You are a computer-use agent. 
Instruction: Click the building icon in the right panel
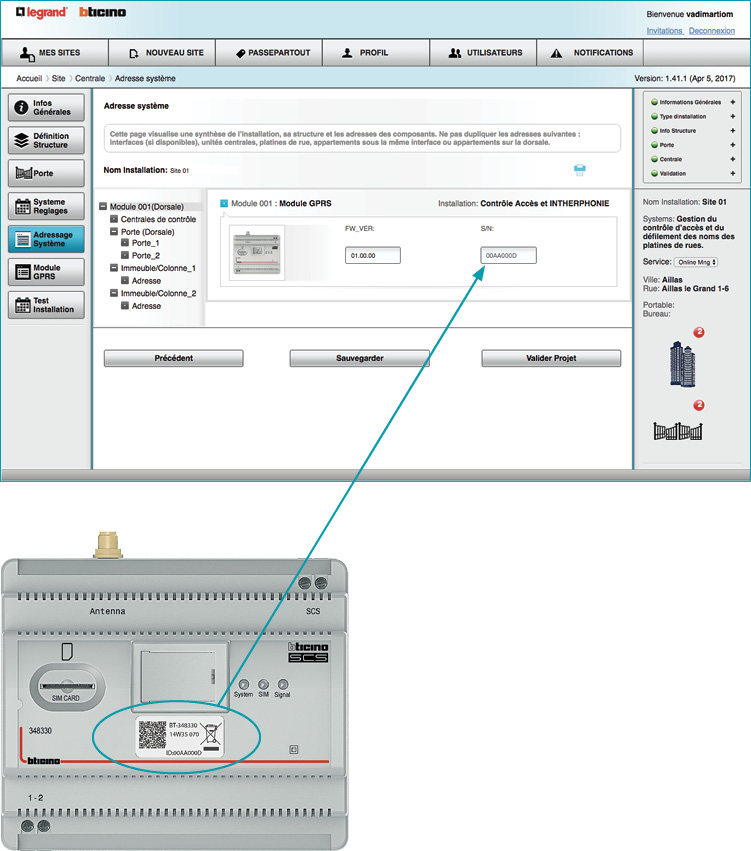pyautogui.click(x=682, y=364)
